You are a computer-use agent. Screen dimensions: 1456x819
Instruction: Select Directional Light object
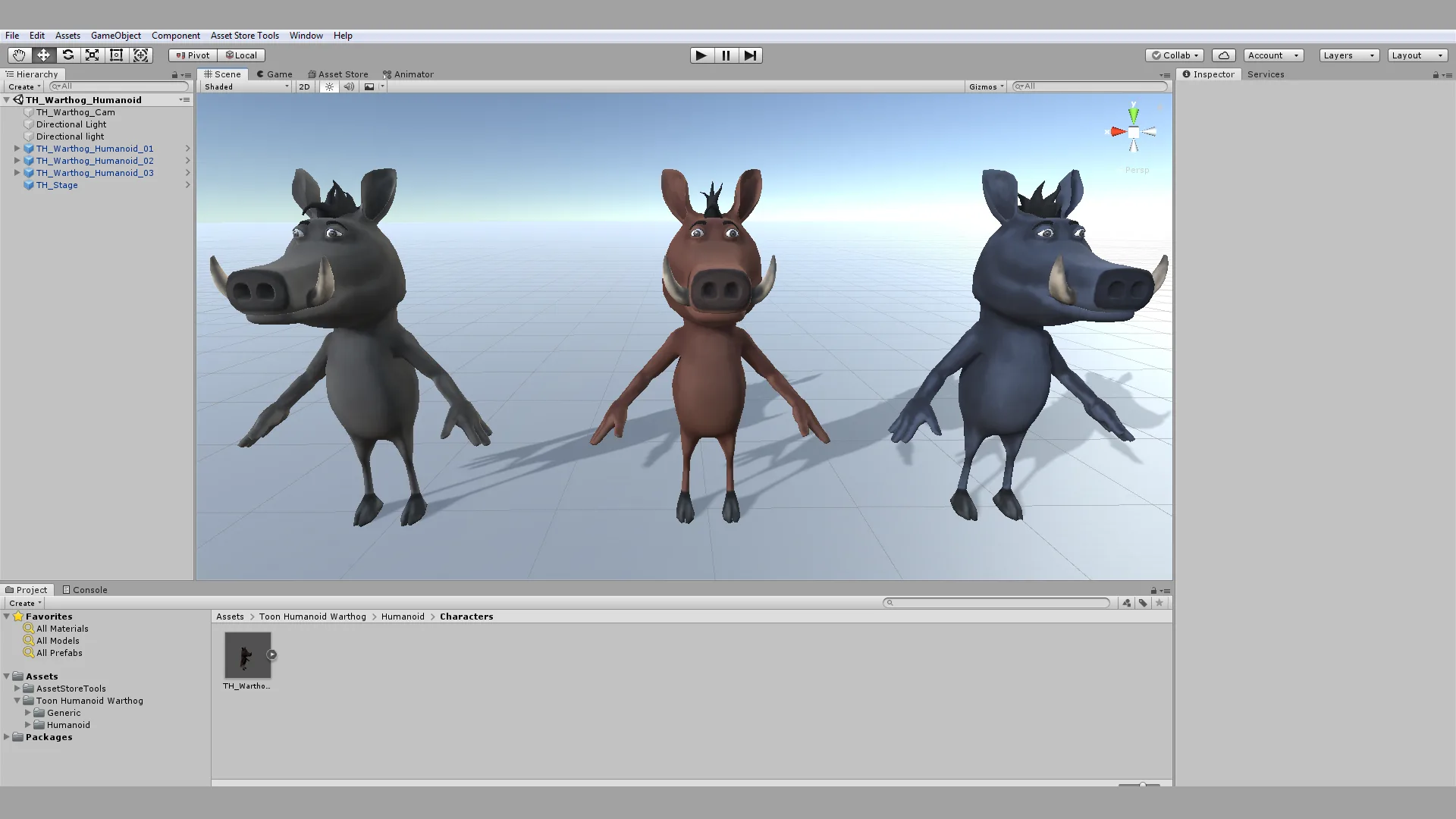71,124
